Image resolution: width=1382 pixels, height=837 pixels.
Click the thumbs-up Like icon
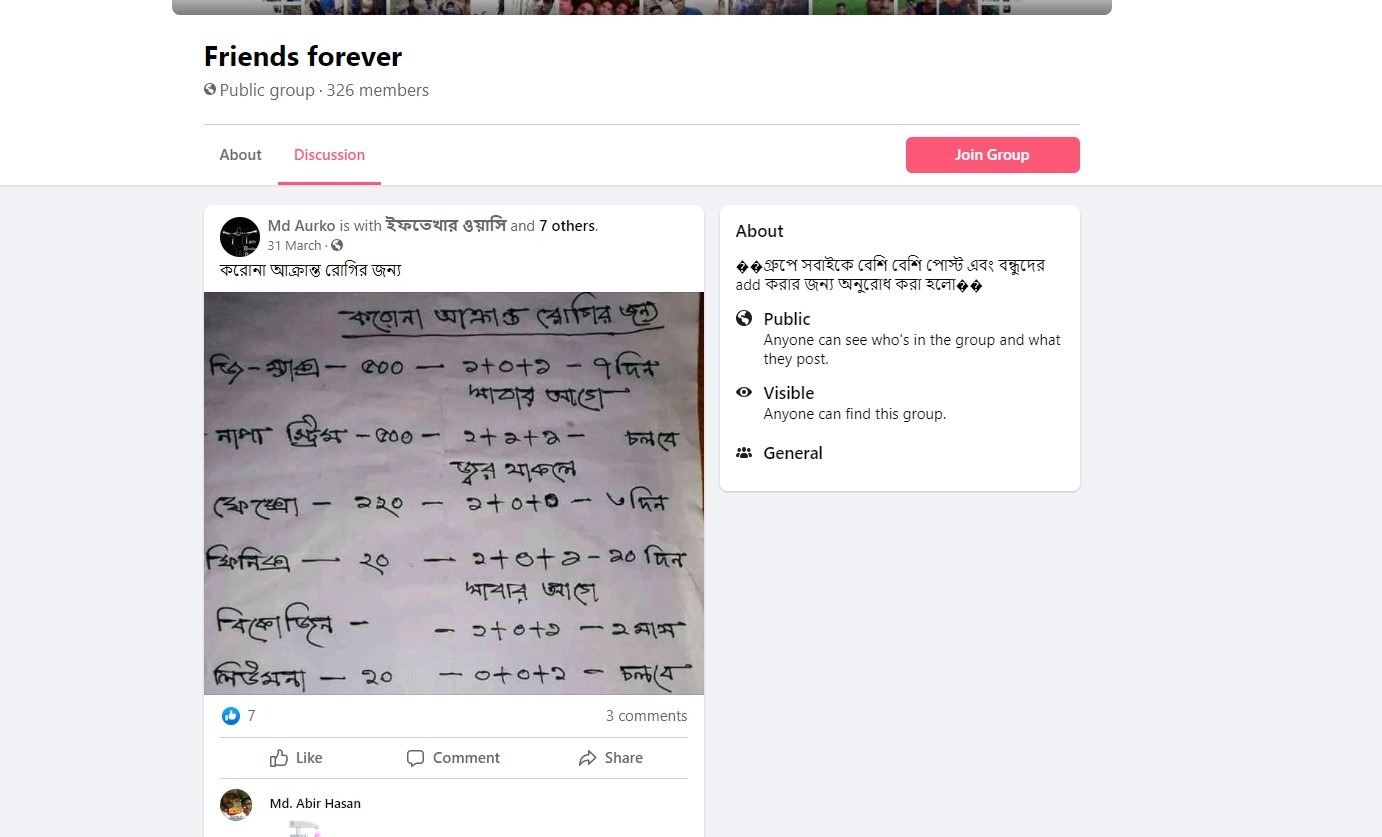coord(279,758)
